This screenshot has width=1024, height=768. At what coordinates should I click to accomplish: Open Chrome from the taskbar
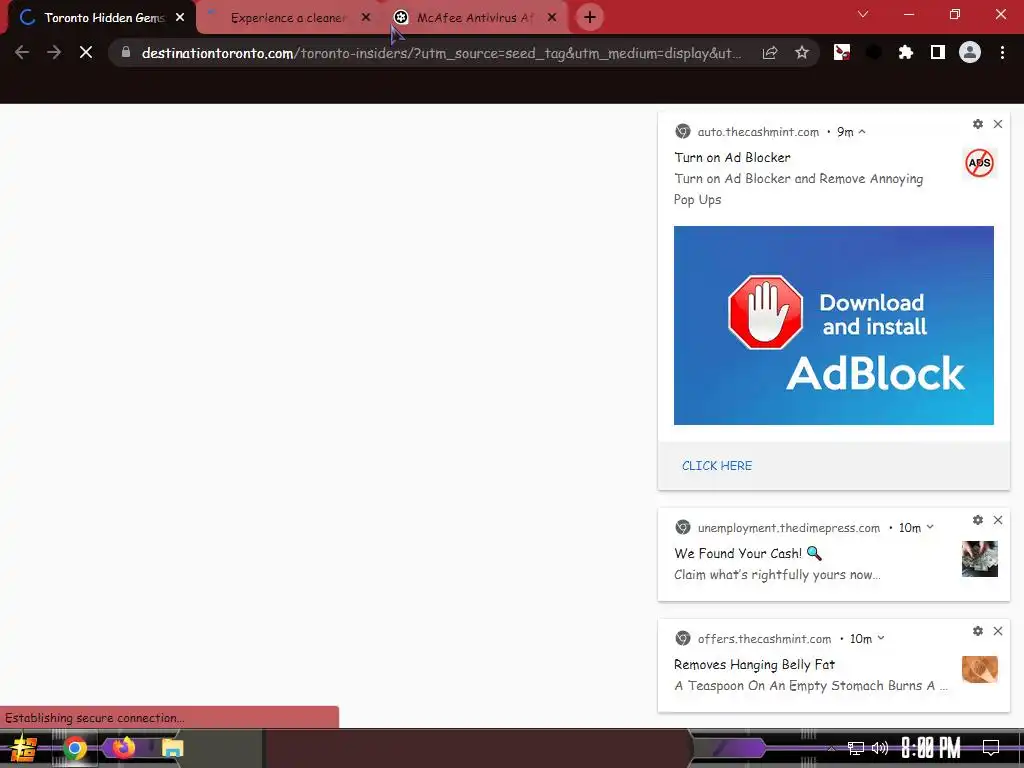pos(74,748)
